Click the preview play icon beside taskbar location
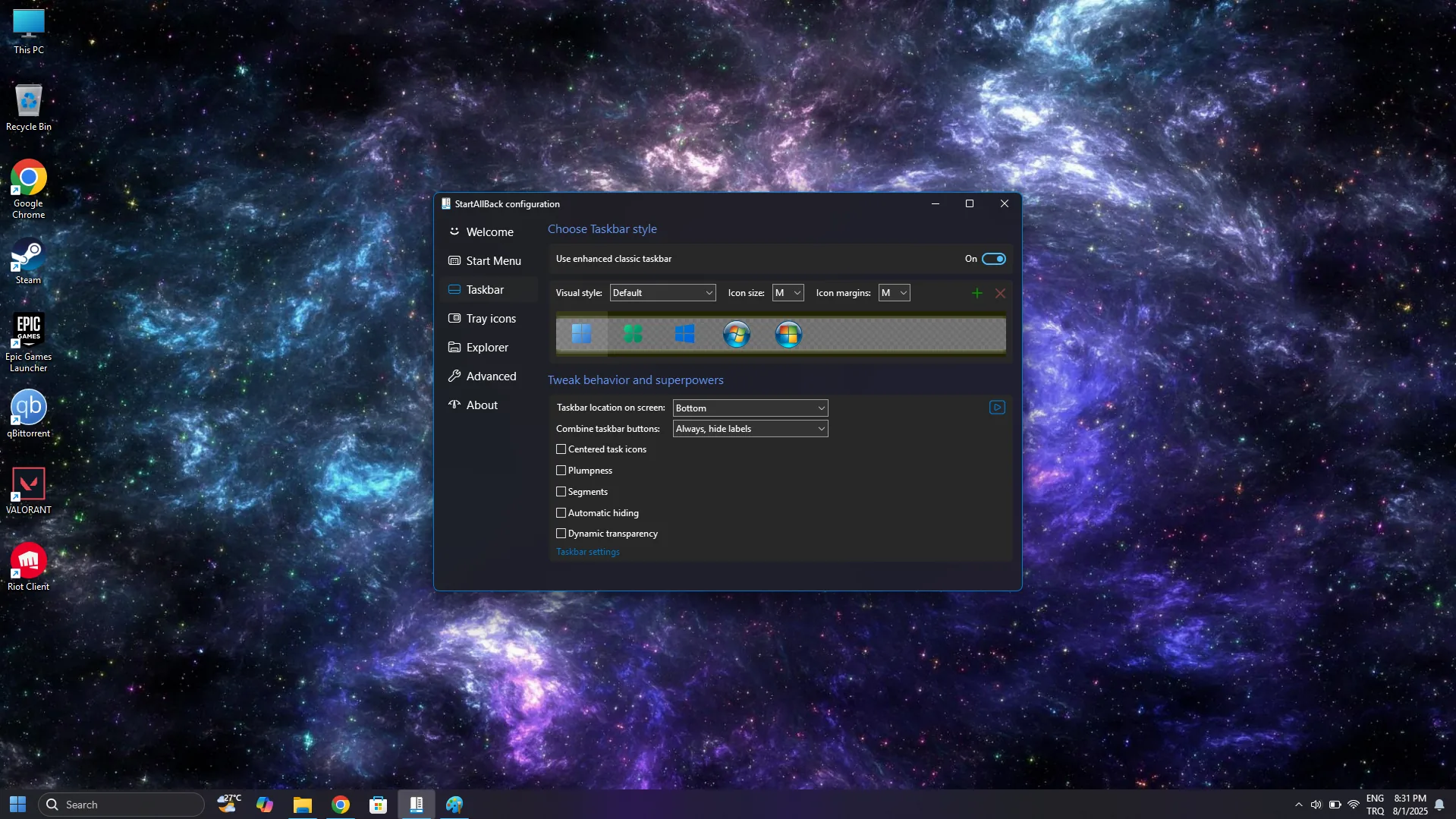Screen dimensions: 1456x819 997,408
